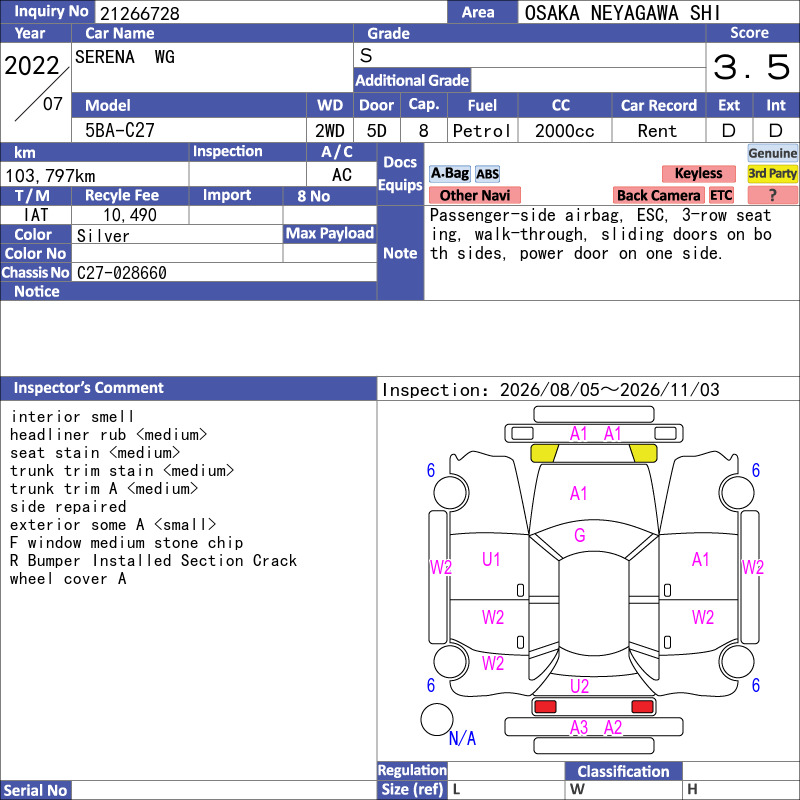The image size is (800, 800).
Task: Click the score value 3.5
Action: (x=751, y=67)
